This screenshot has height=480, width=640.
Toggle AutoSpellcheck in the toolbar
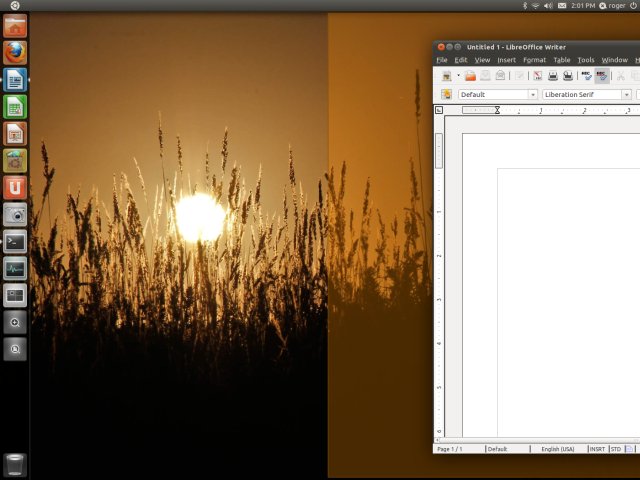click(602, 76)
